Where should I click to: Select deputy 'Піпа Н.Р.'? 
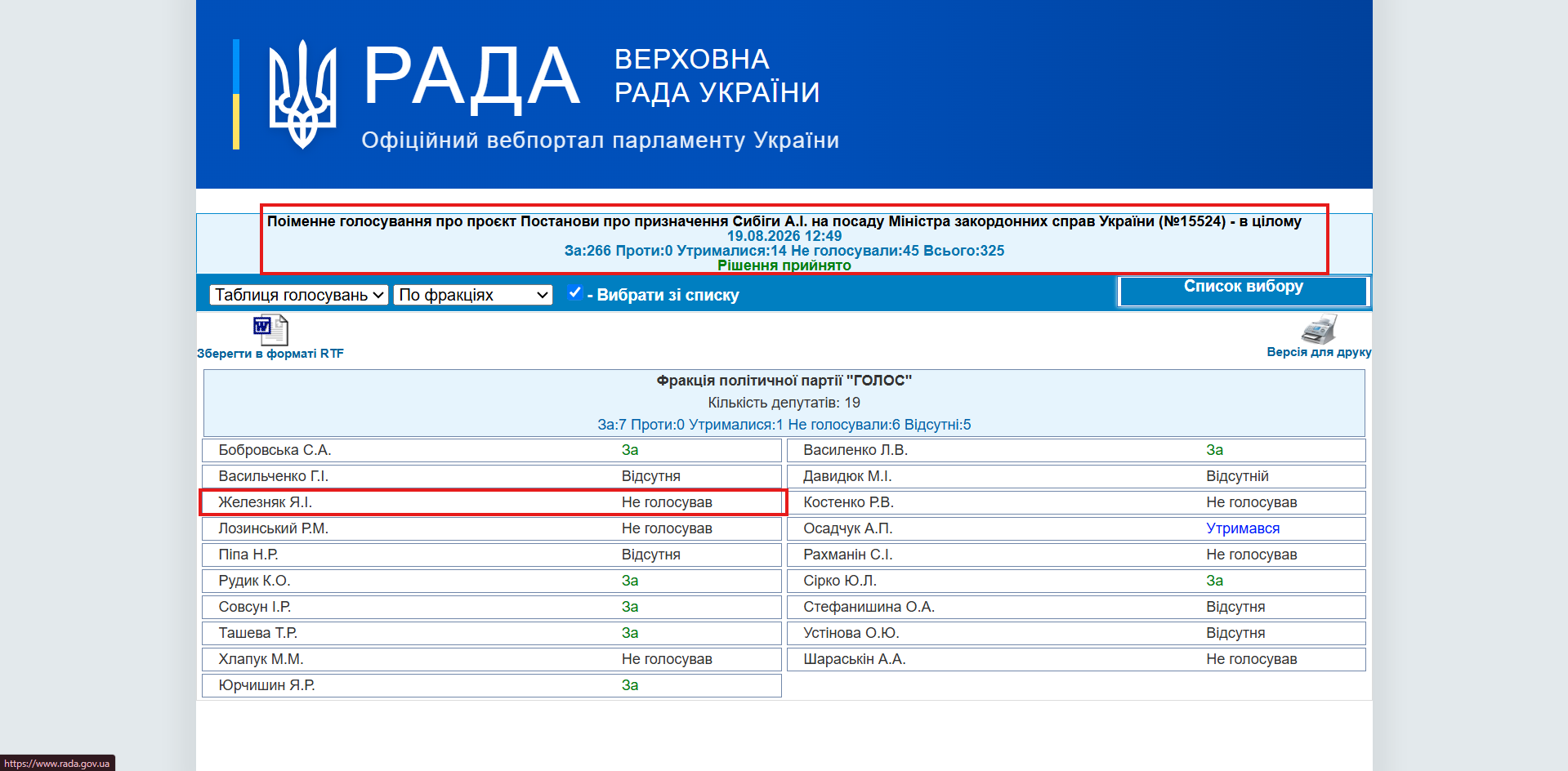[x=248, y=555]
